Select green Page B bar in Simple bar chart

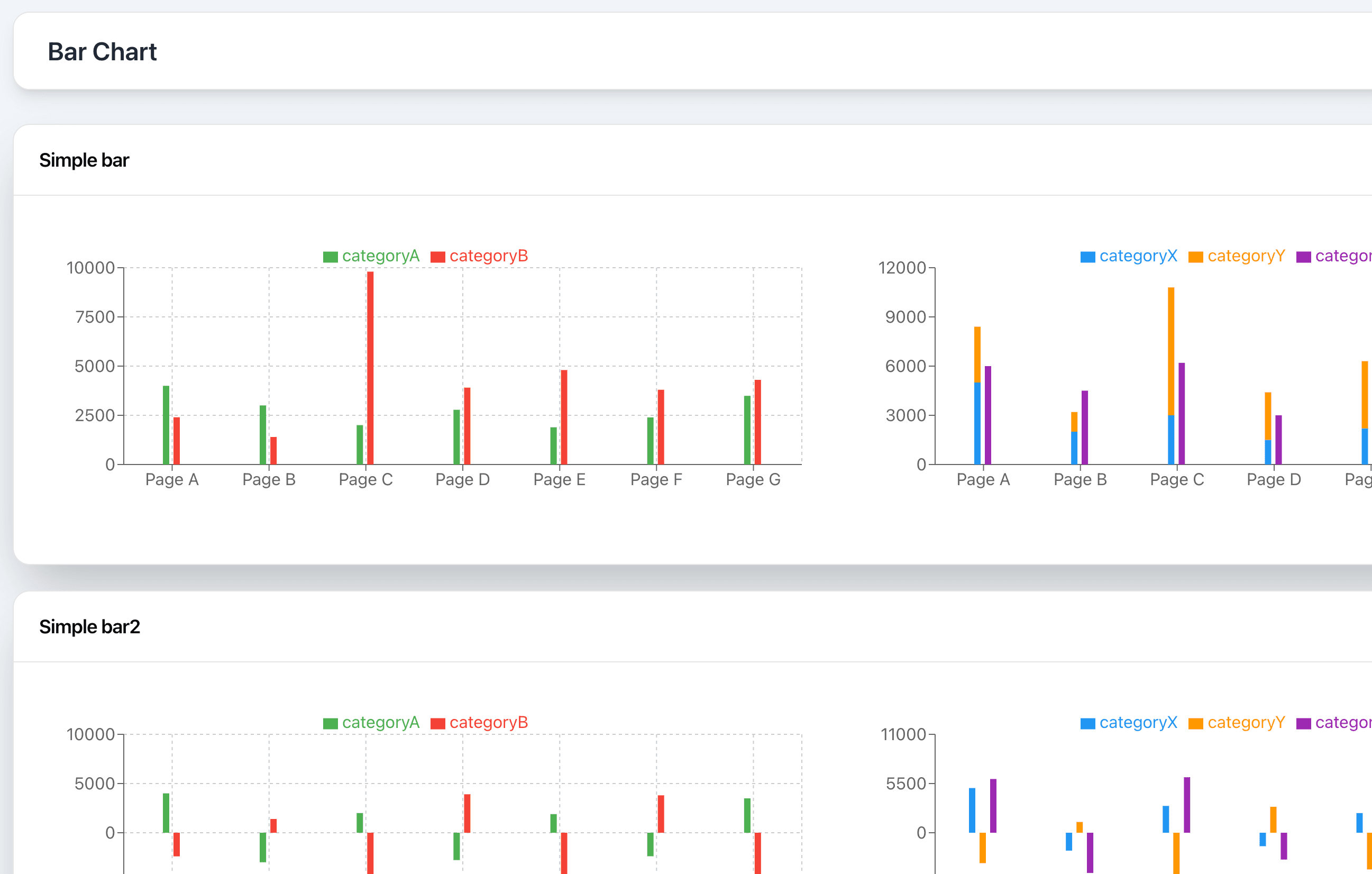tap(263, 435)
